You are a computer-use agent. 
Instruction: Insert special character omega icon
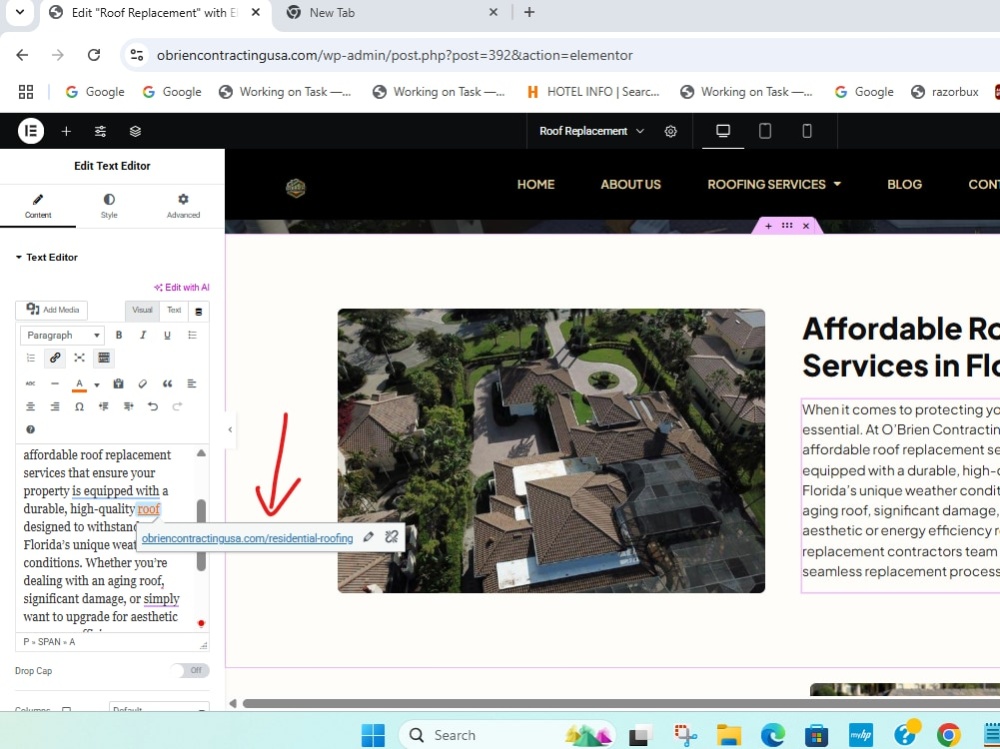coord(79,406)
